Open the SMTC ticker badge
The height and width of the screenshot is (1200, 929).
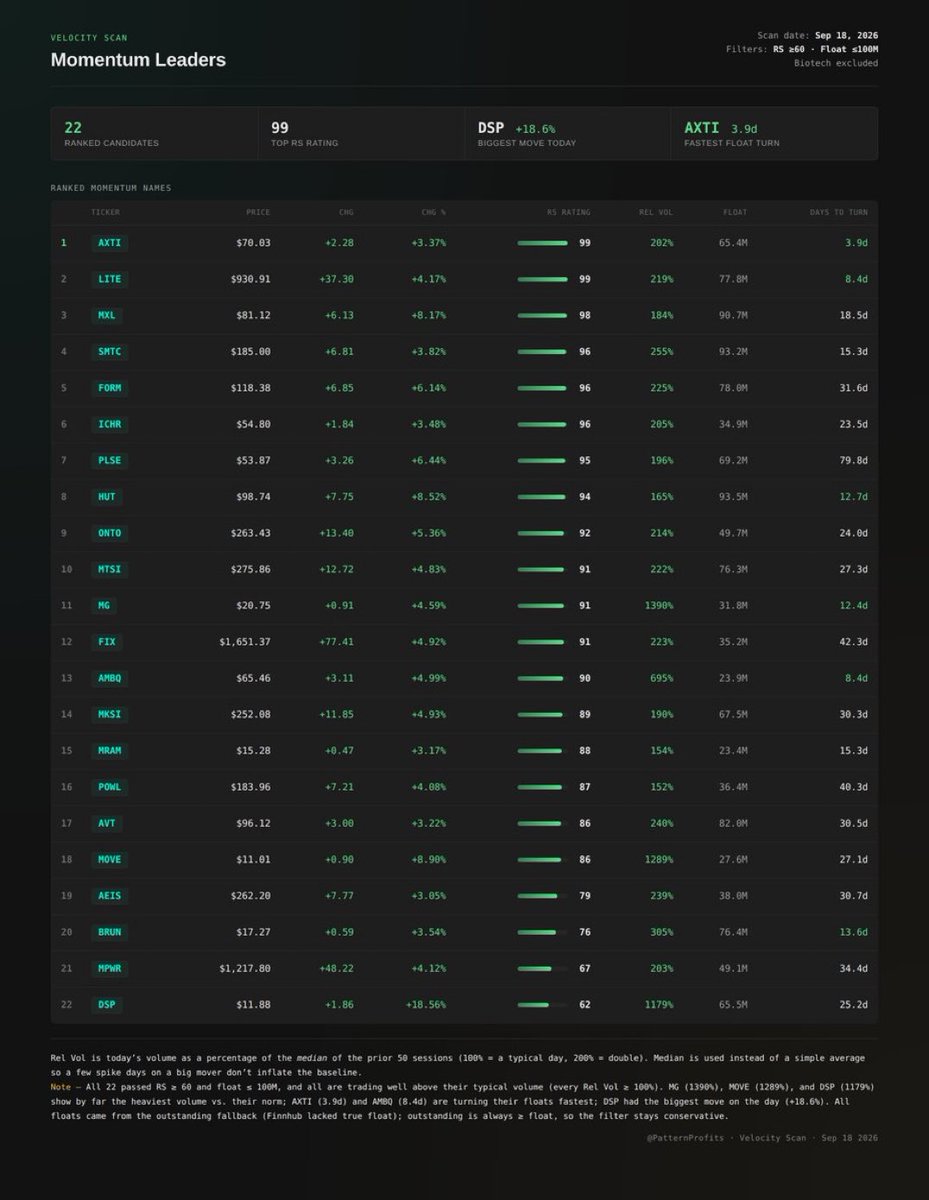pos(109,352)
